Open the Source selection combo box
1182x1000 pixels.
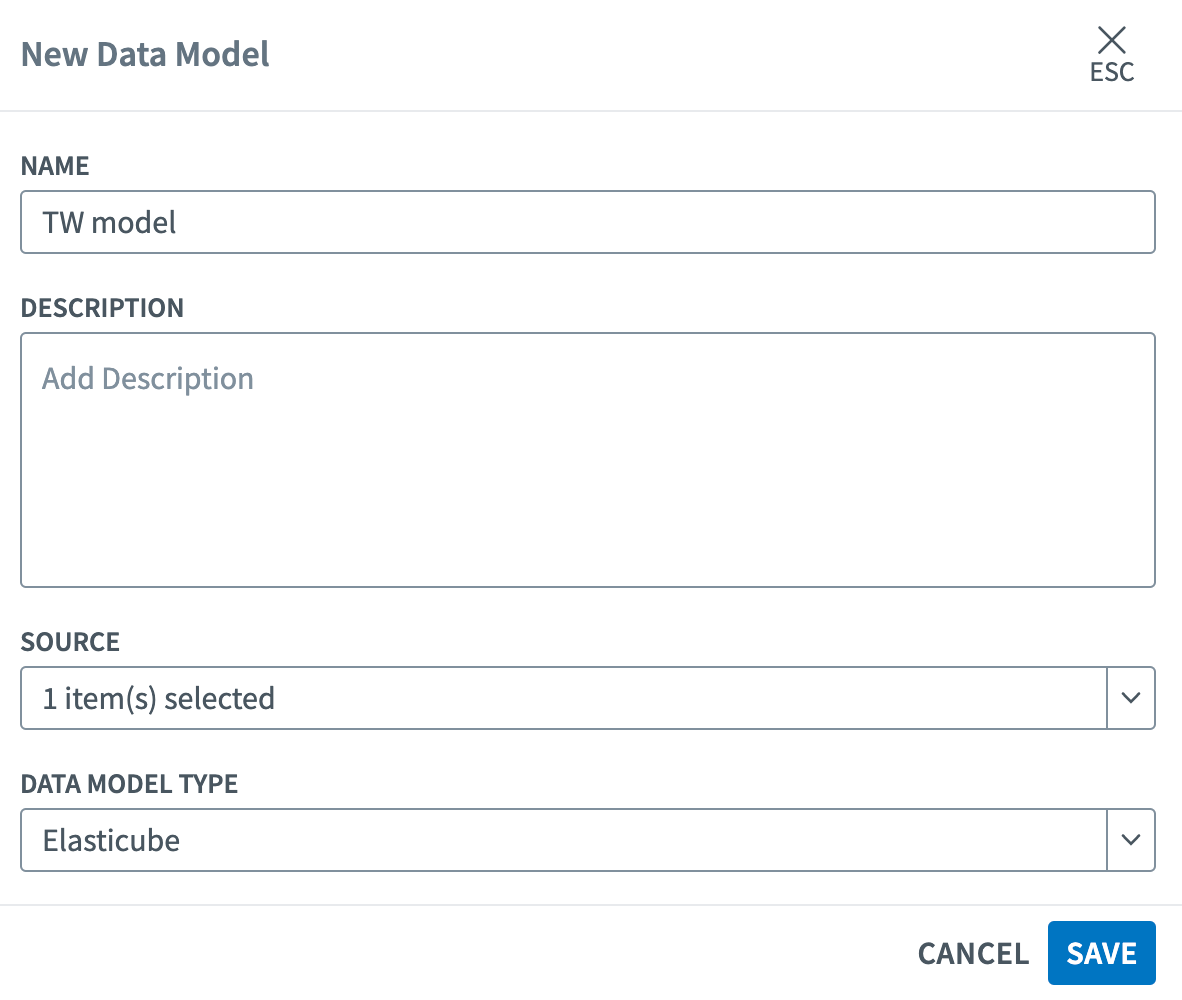click(x=563, y=698)
